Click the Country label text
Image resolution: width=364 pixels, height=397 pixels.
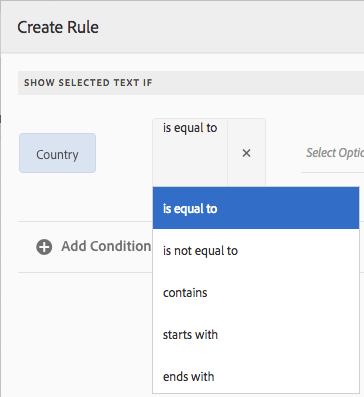click(57, 155)
